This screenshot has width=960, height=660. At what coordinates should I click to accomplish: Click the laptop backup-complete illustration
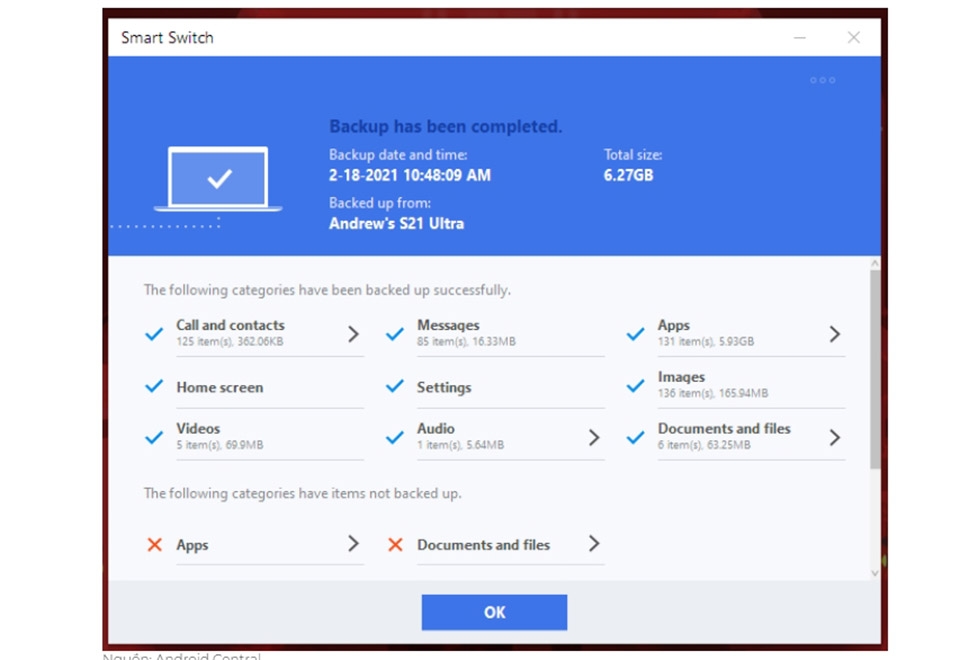click(218, 179)
